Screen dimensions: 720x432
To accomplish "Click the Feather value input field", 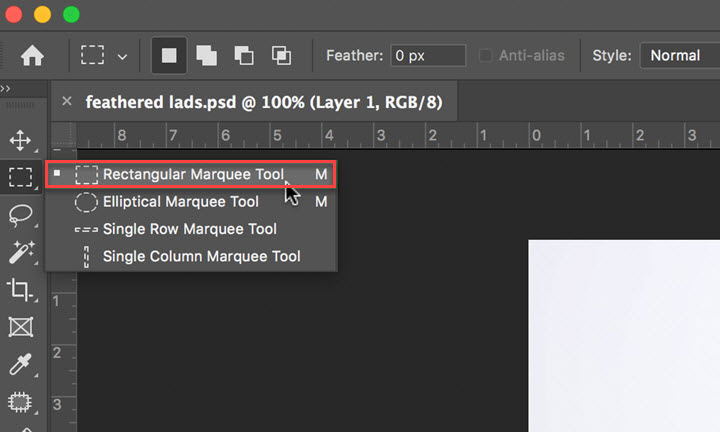I will click(x=428, y=56).
